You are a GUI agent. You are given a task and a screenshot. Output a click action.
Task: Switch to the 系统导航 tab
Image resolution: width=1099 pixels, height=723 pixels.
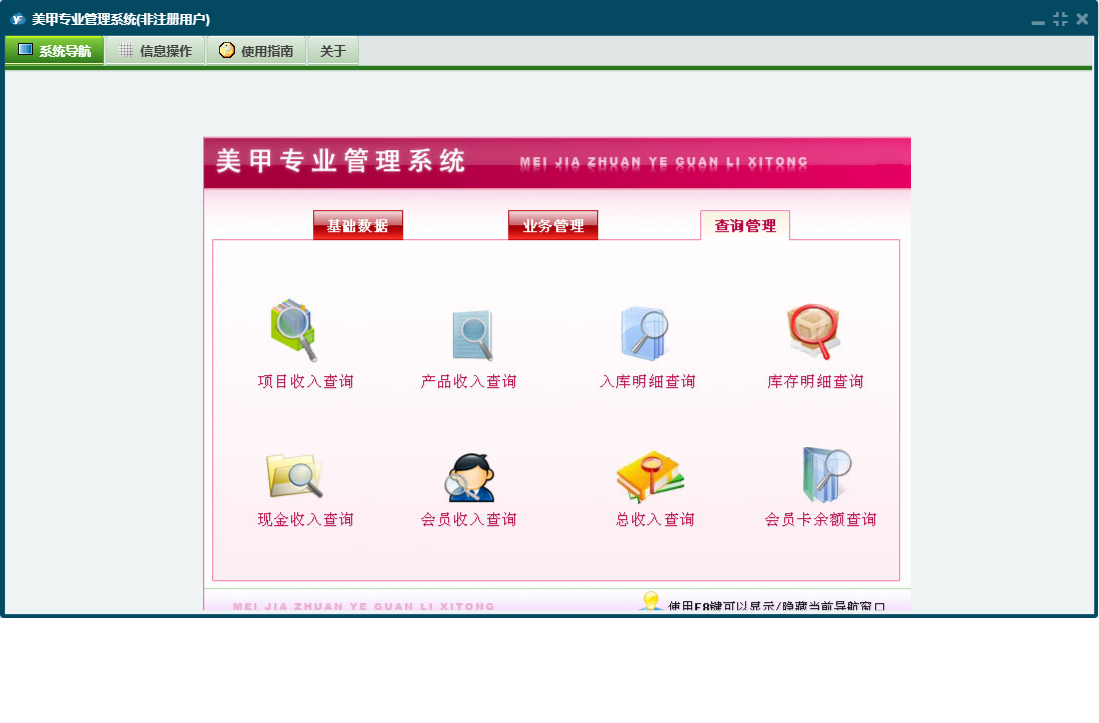(55, 50)
